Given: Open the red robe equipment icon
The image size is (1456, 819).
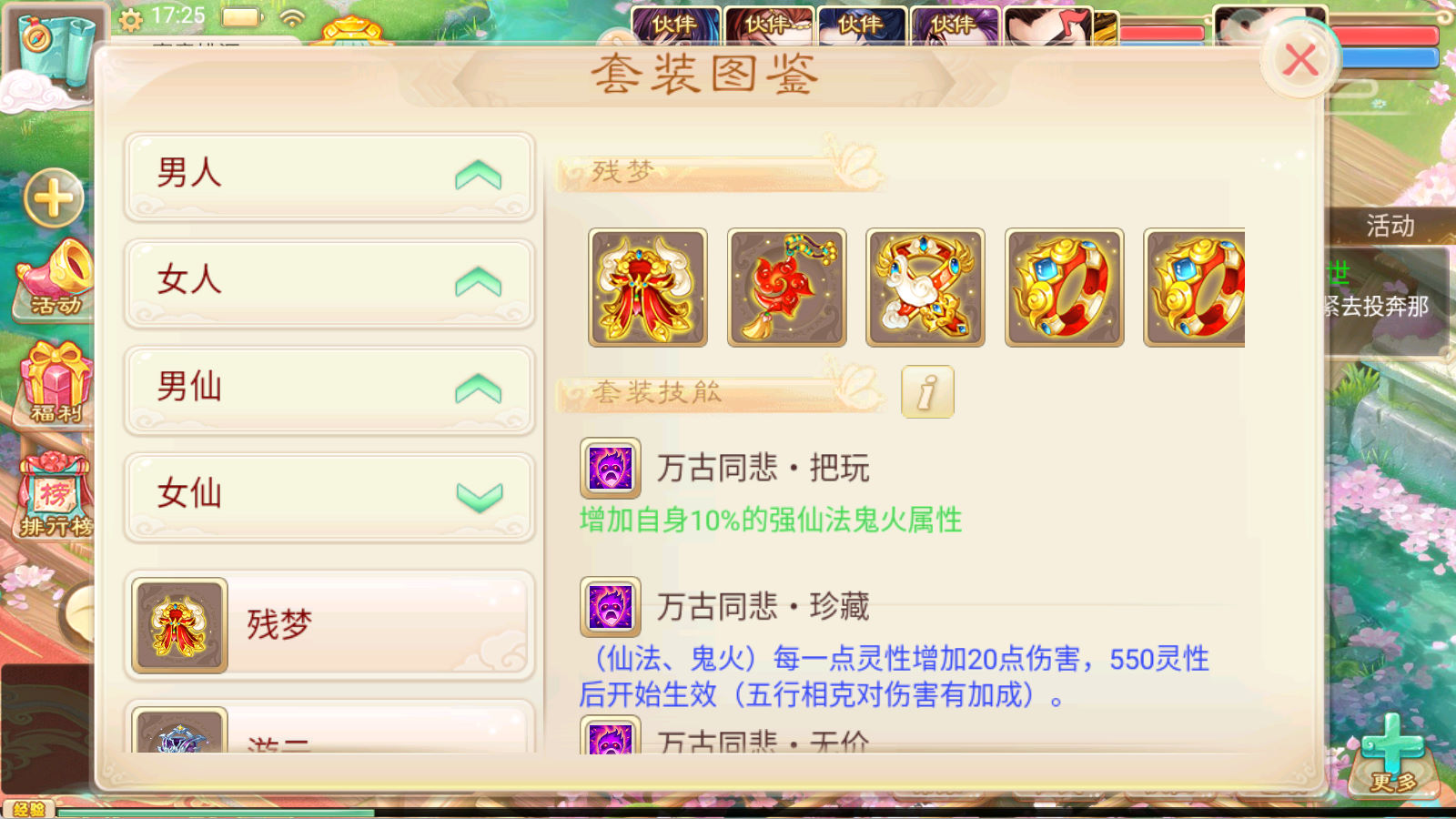Looking at the screenshot, I should [x=648, y=288].
